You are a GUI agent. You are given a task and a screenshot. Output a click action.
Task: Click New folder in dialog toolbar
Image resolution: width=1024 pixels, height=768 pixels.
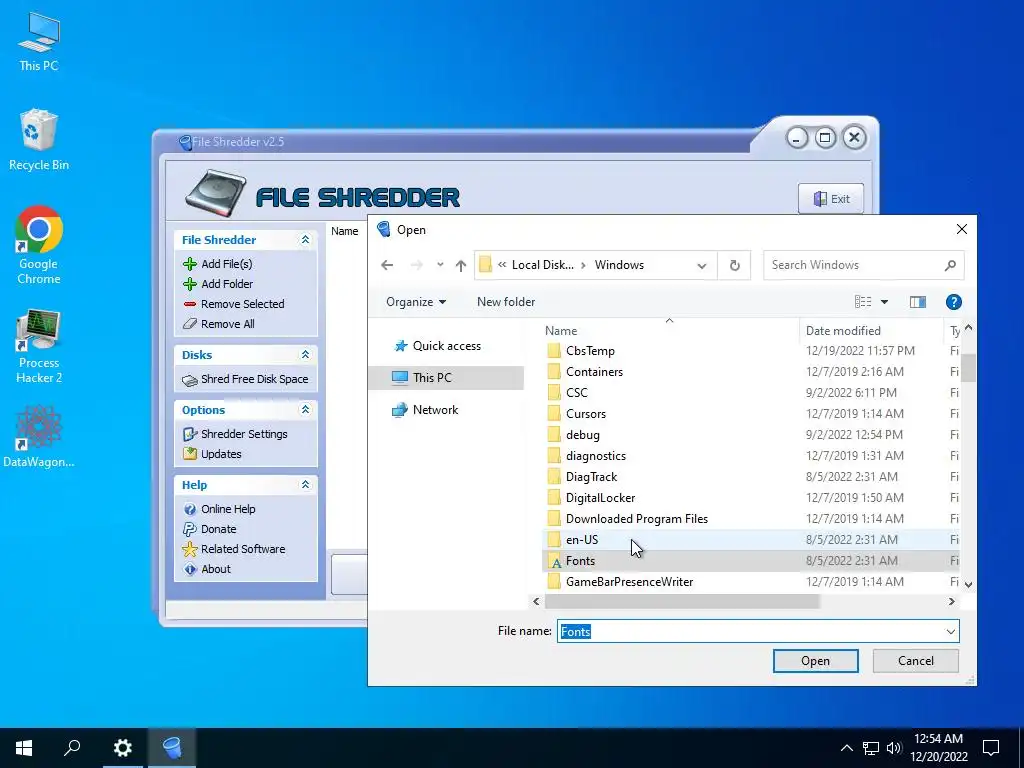coord(506,302)
